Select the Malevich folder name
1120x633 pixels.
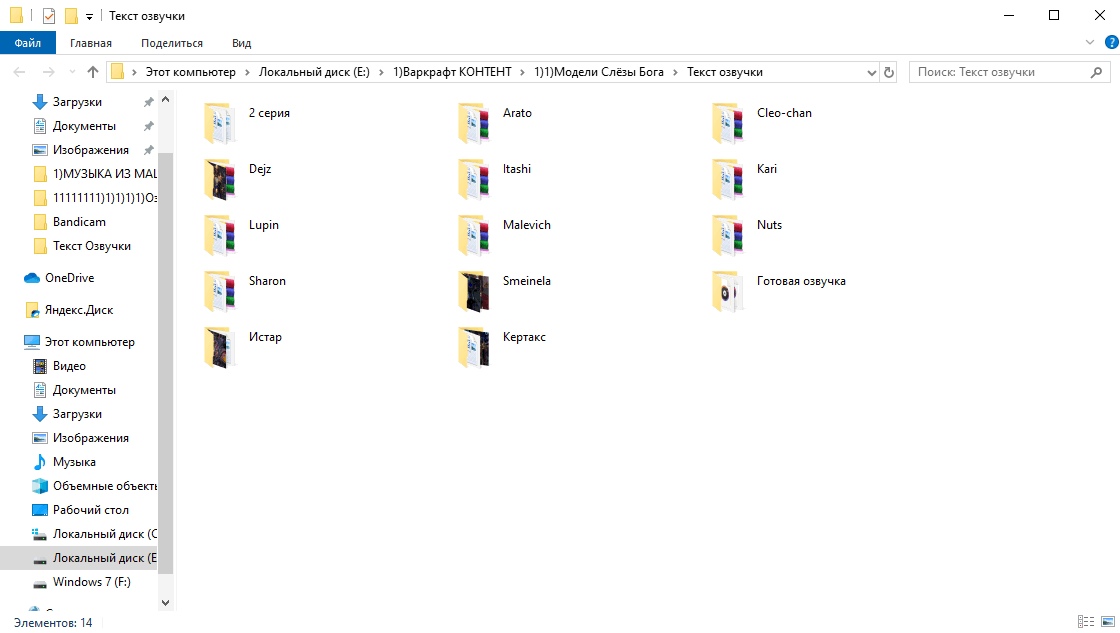[526, 225]
